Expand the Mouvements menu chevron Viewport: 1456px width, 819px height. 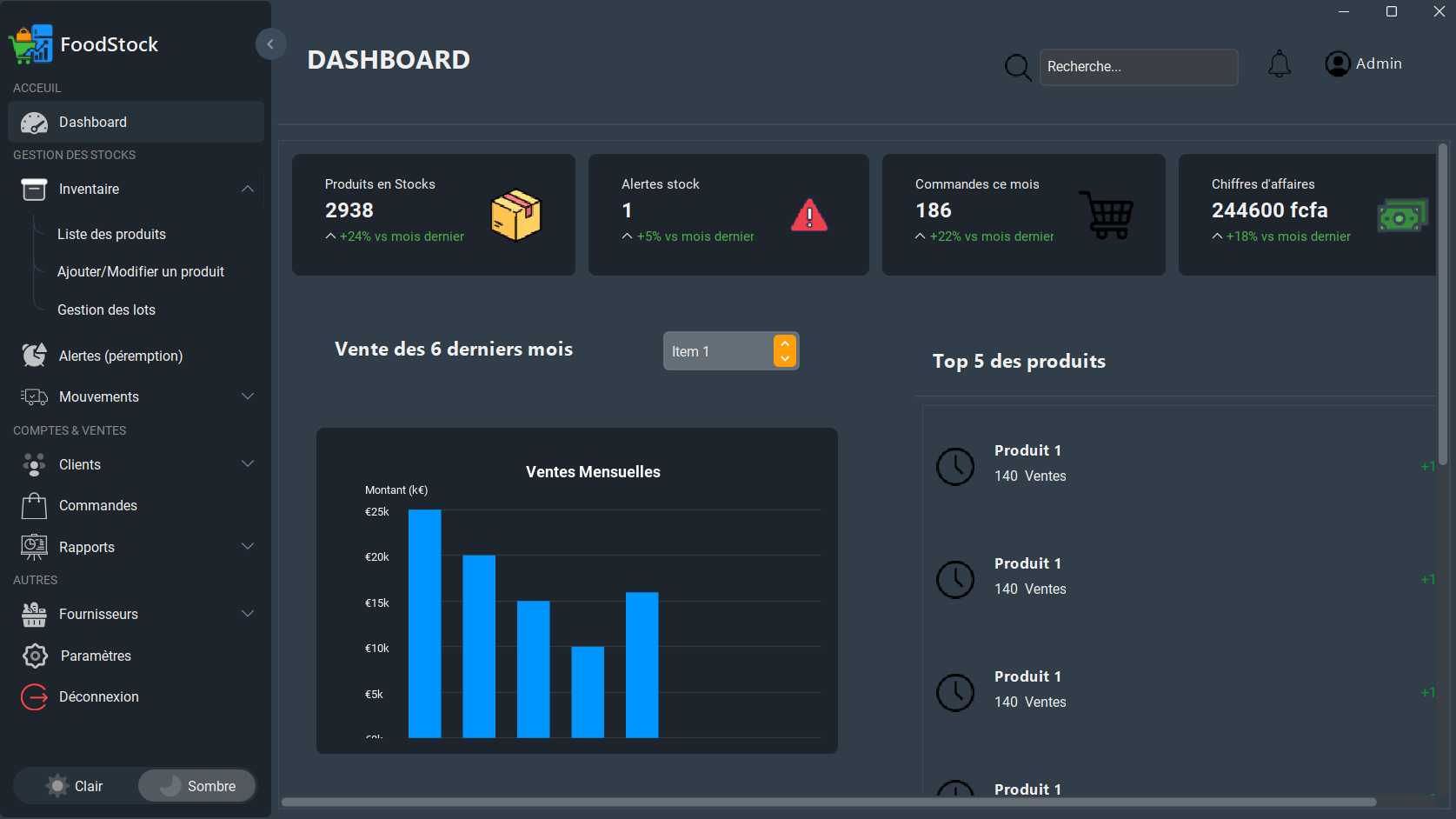point(248,396)
